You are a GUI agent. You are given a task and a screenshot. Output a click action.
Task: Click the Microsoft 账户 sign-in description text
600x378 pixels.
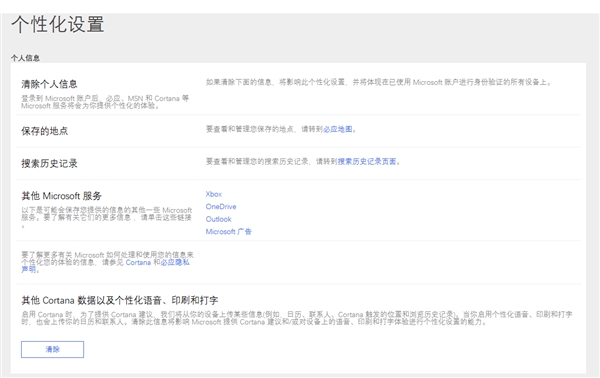point(105,102)
